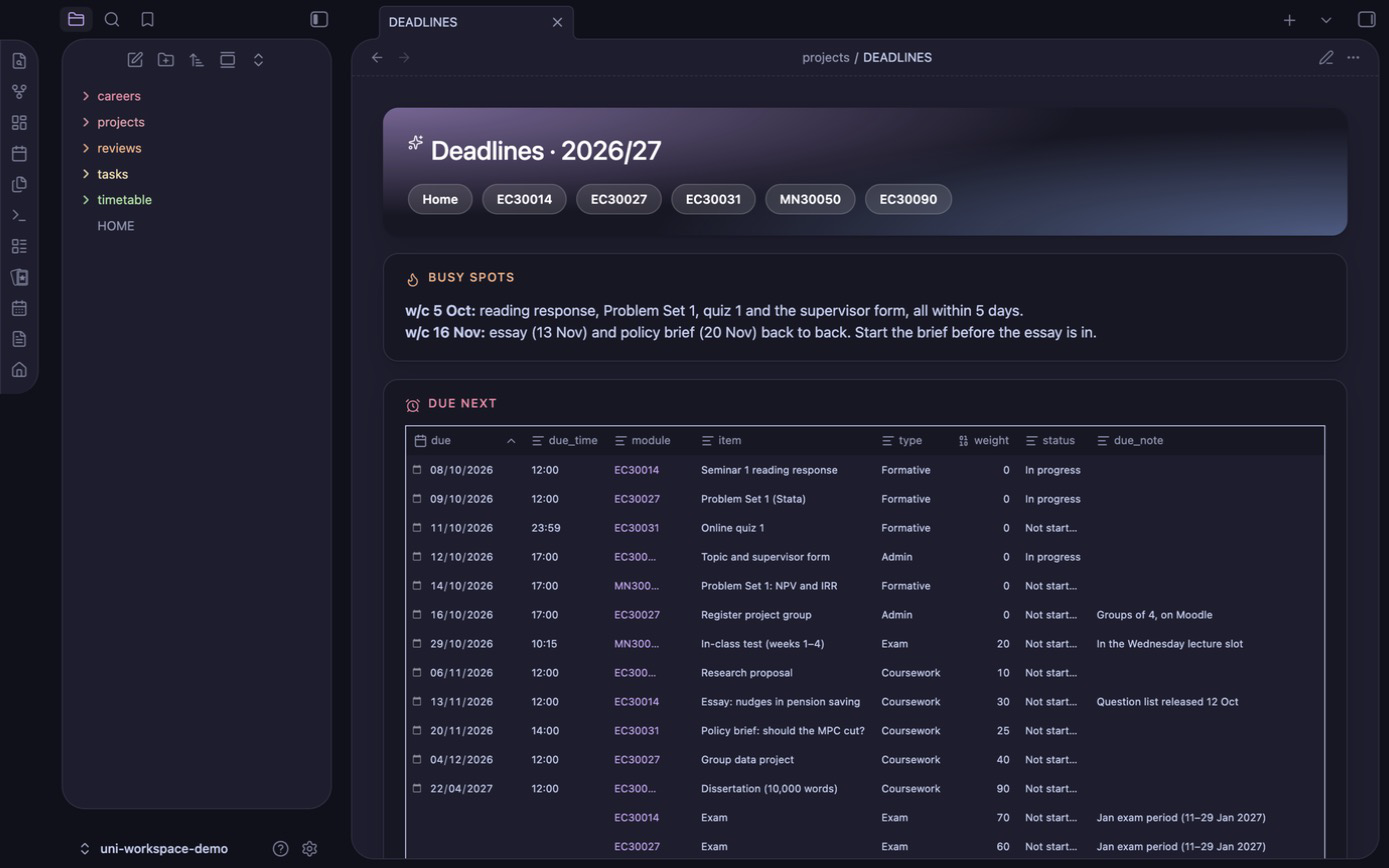This screenshot has width=1389, height=868.
Task: Toggle the right sidebar panel
Action: [x=1366, y=20]
